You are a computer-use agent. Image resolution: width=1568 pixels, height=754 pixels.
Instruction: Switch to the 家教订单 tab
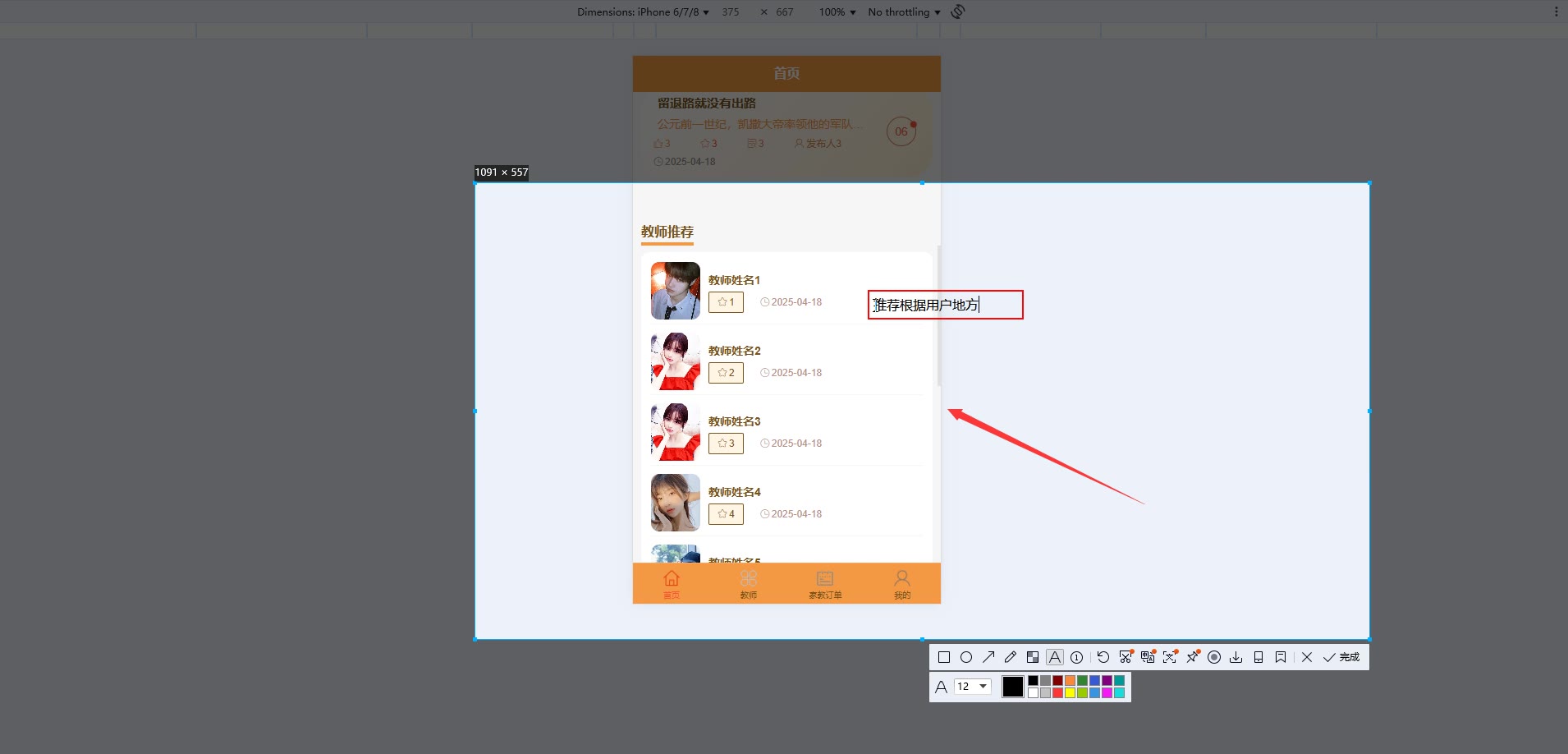(x=825, y=584)
